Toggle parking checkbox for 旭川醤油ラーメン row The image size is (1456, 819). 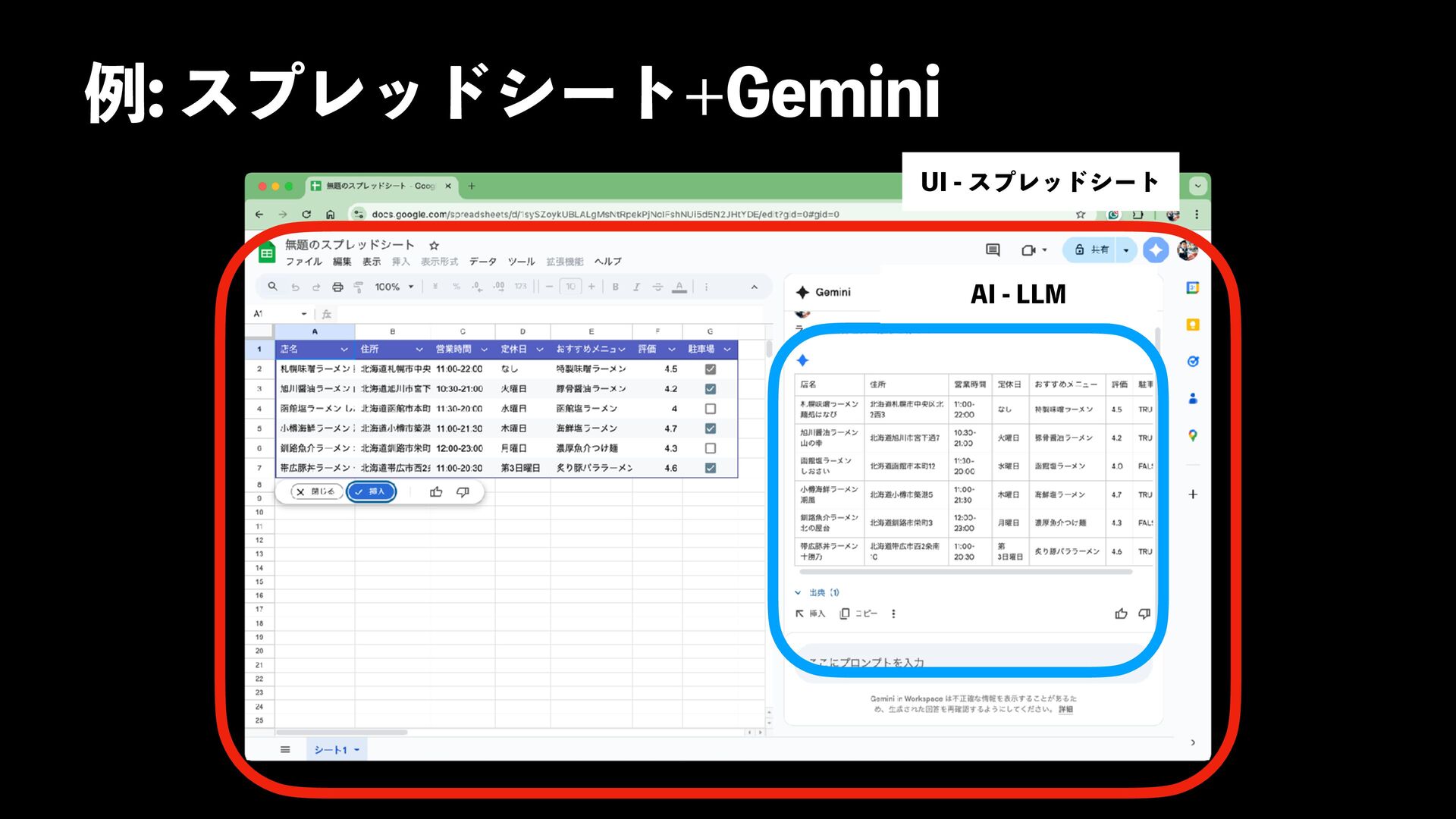[711, 389]
